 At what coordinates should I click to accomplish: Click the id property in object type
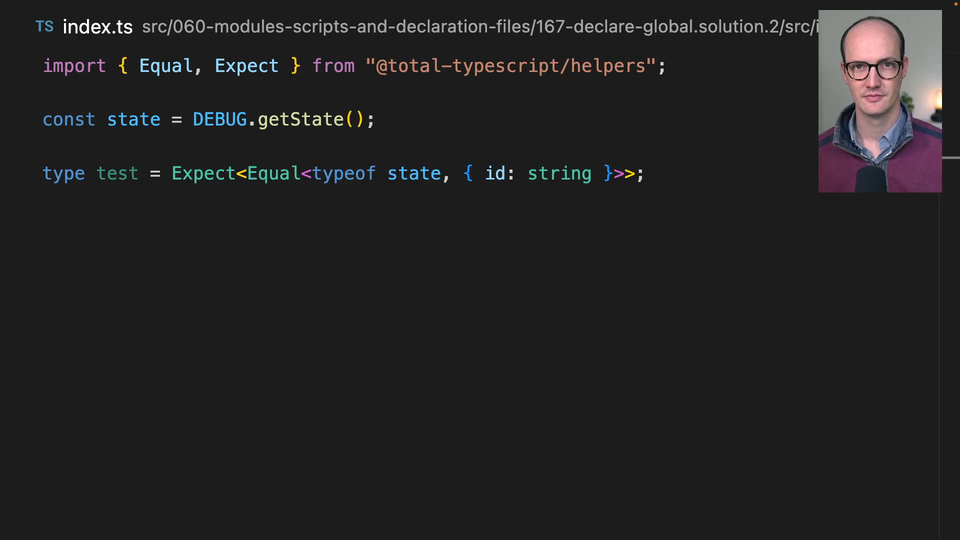[495, 173]
